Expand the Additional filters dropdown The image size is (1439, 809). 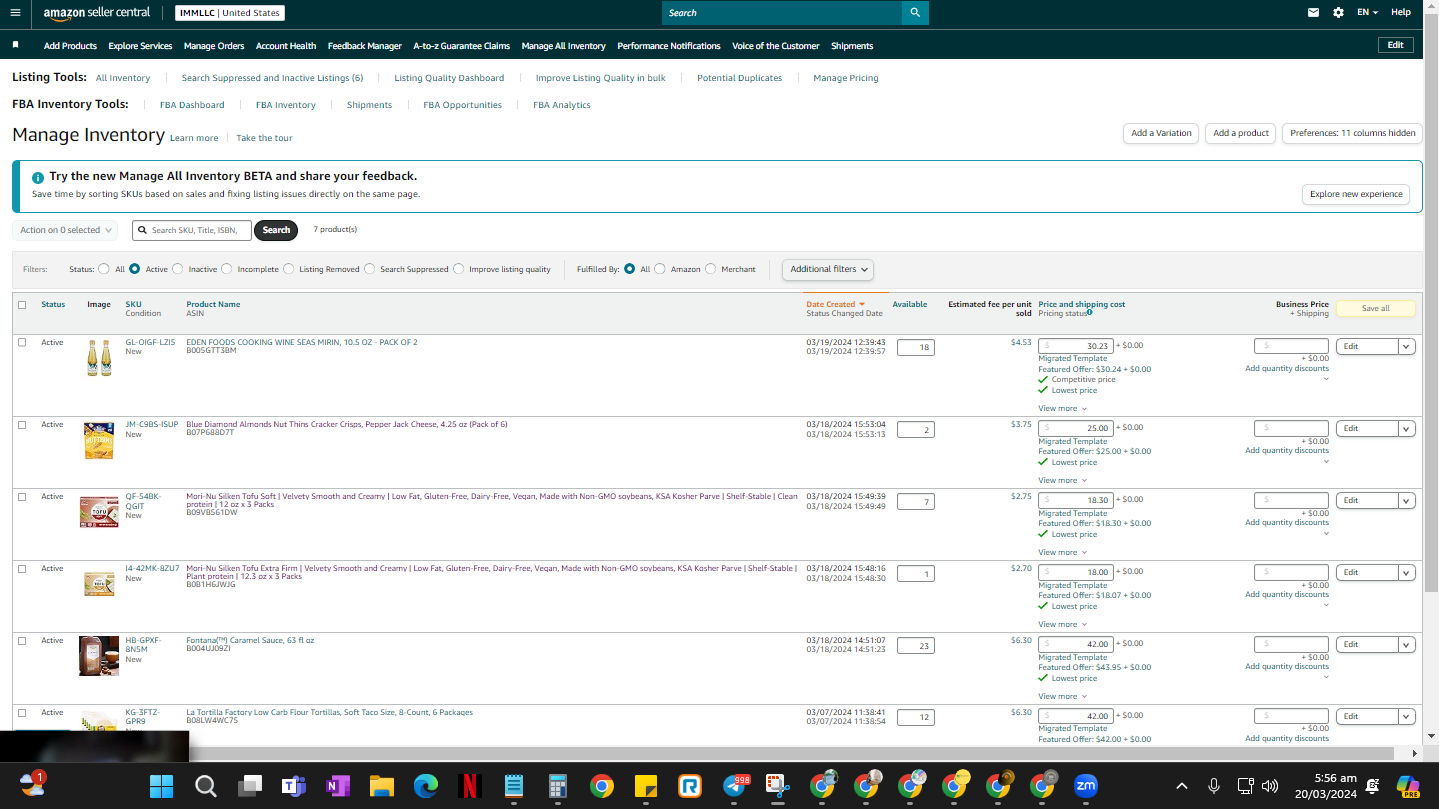828,269
